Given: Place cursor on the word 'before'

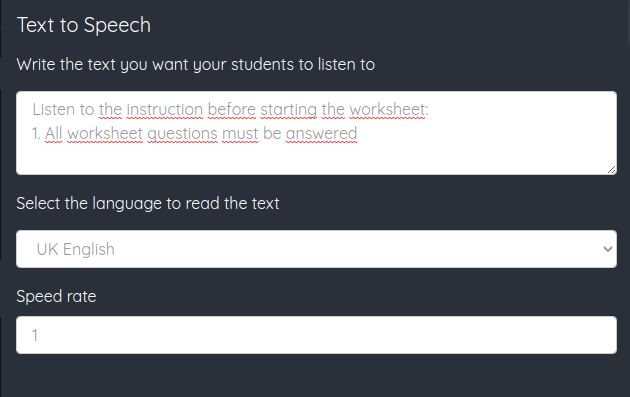Looking at the screenshot, I should (x=231, y=109).
